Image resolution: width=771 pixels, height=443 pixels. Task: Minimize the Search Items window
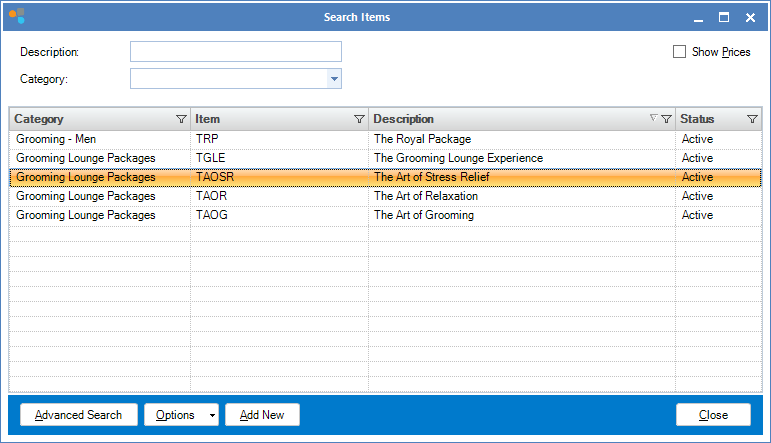(698, 17)
